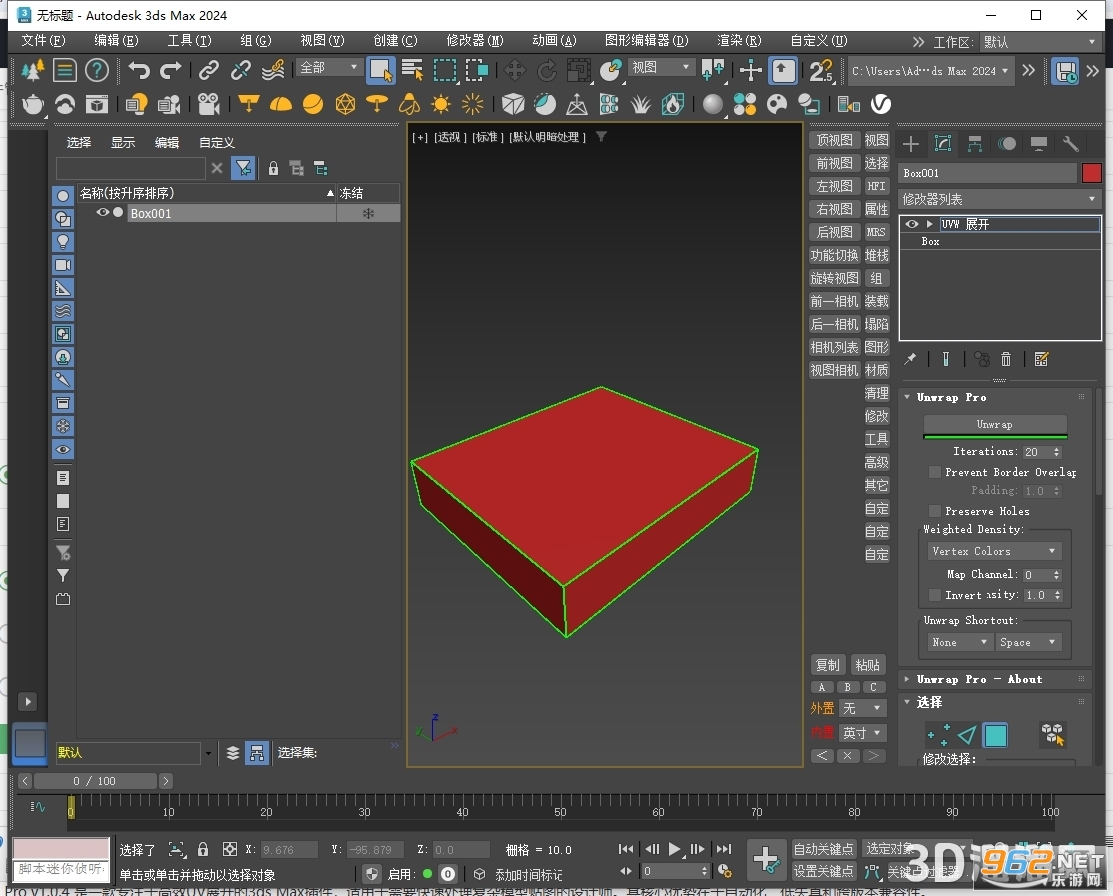
Task: Click Pin Stack icon under modifier list
Action: click(x=910, y=359)
